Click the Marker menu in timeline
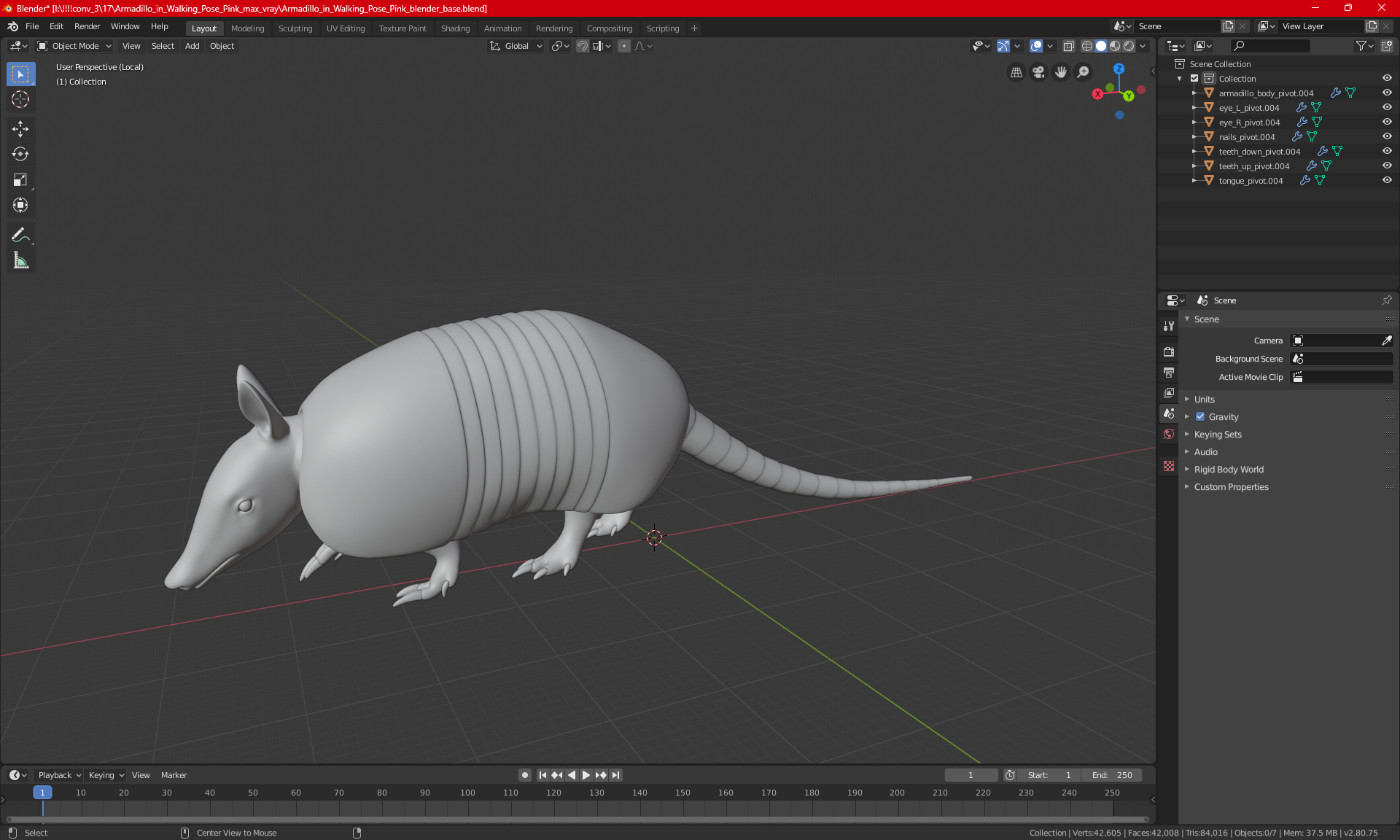This screenshot has width=1400, height=840. [174, 775]
